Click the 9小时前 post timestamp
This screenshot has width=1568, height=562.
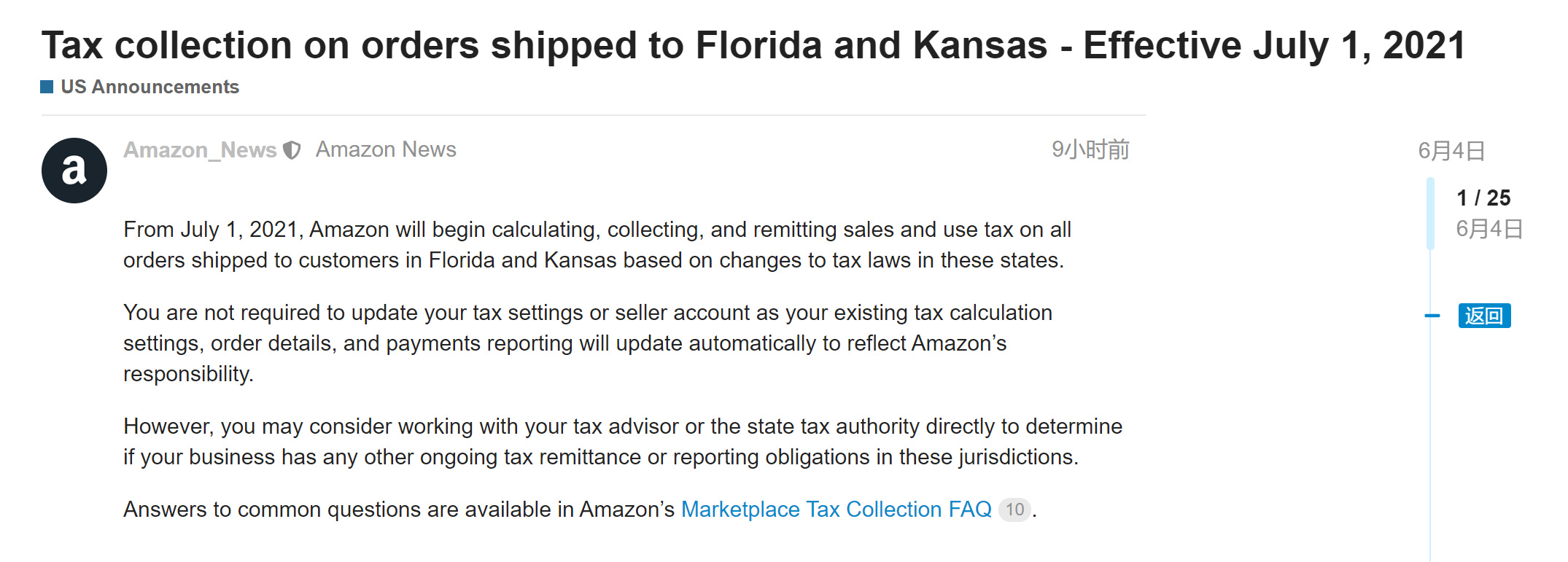click(x=1090, y=150)
